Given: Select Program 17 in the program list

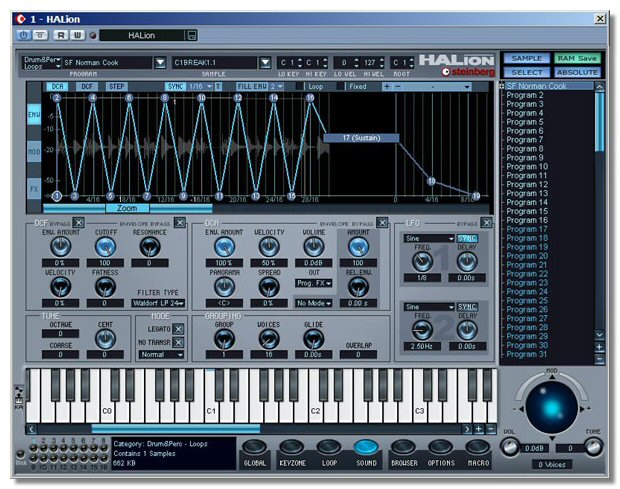Looking at the screenshot, I should click(527, 229).
